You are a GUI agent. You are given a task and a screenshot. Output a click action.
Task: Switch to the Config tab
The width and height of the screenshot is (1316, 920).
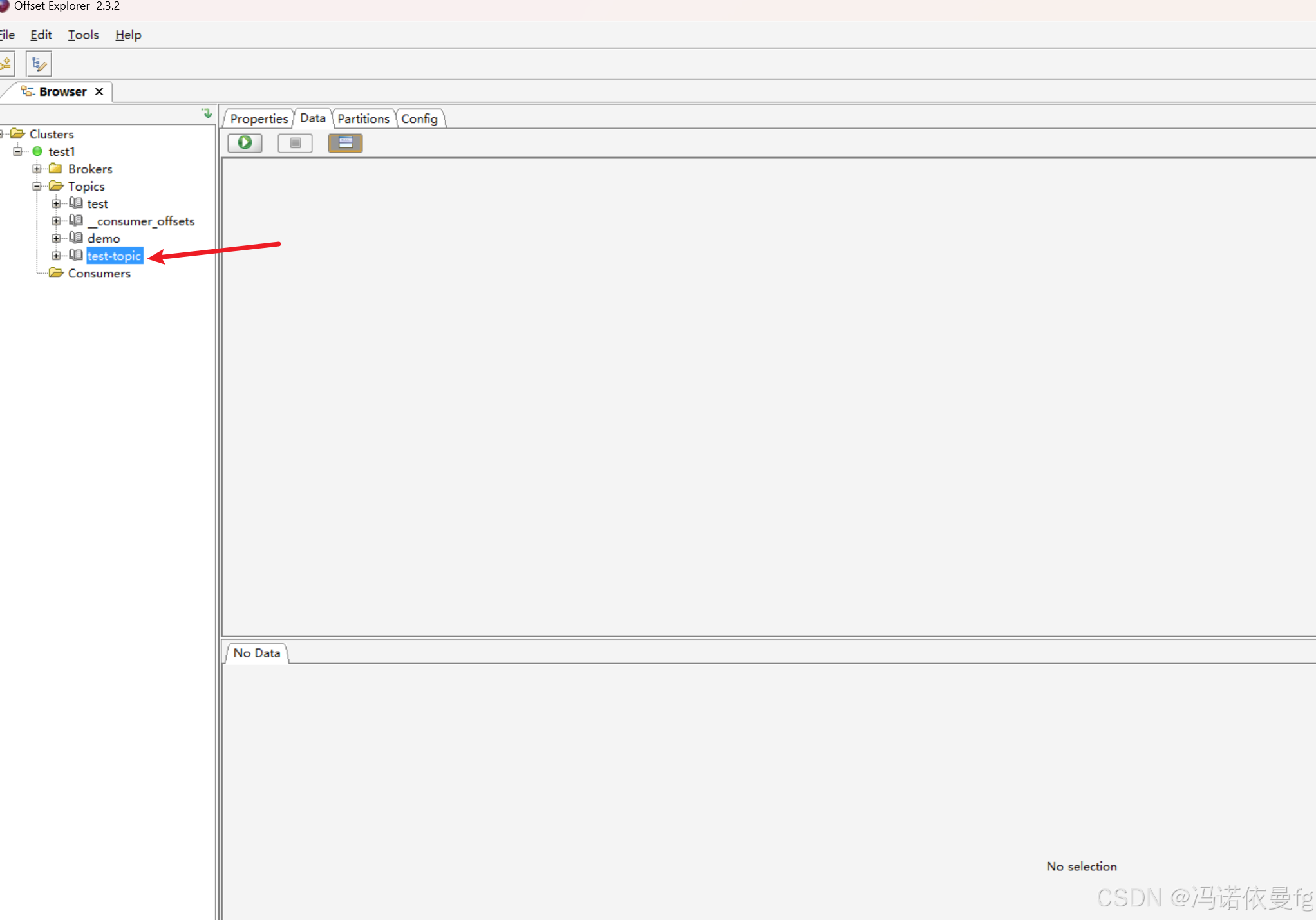(419, 118)
